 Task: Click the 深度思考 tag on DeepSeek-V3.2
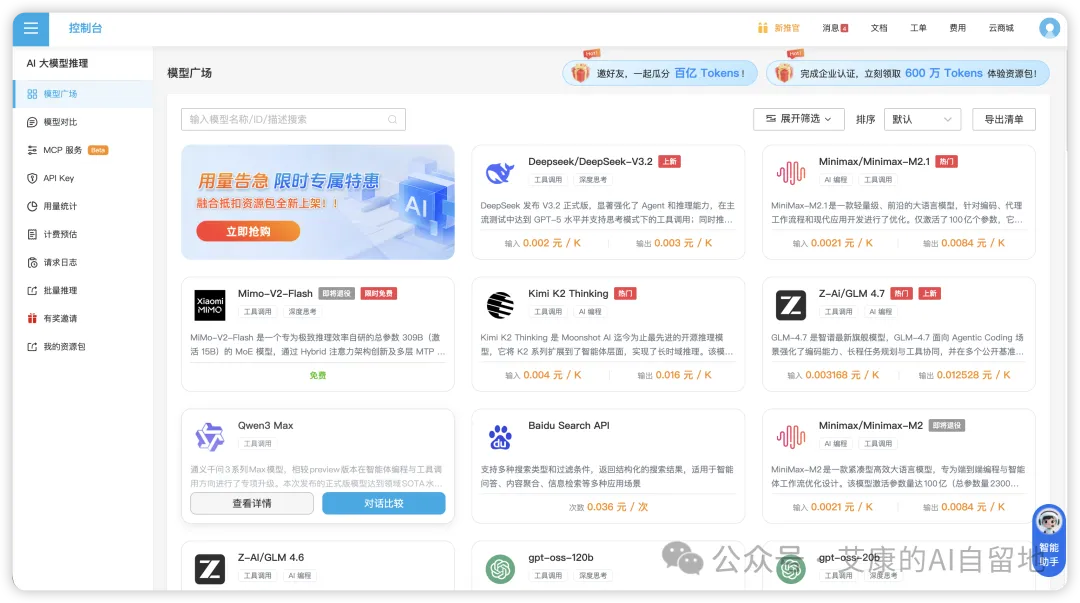593,180
